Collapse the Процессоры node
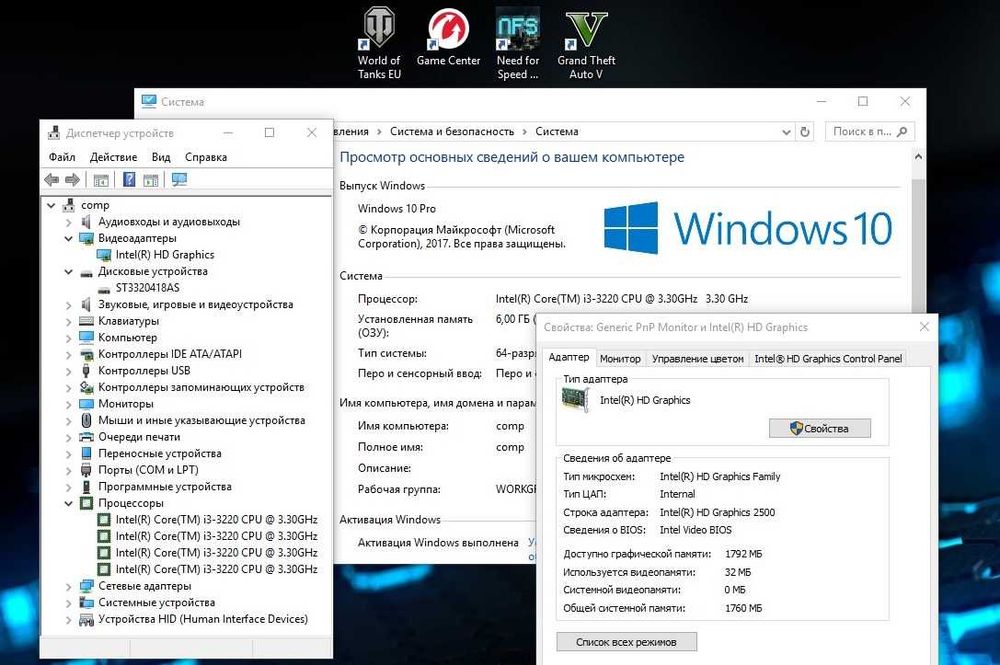Image resolution: width=1000 pixels, height=665 pixels. 68,504
